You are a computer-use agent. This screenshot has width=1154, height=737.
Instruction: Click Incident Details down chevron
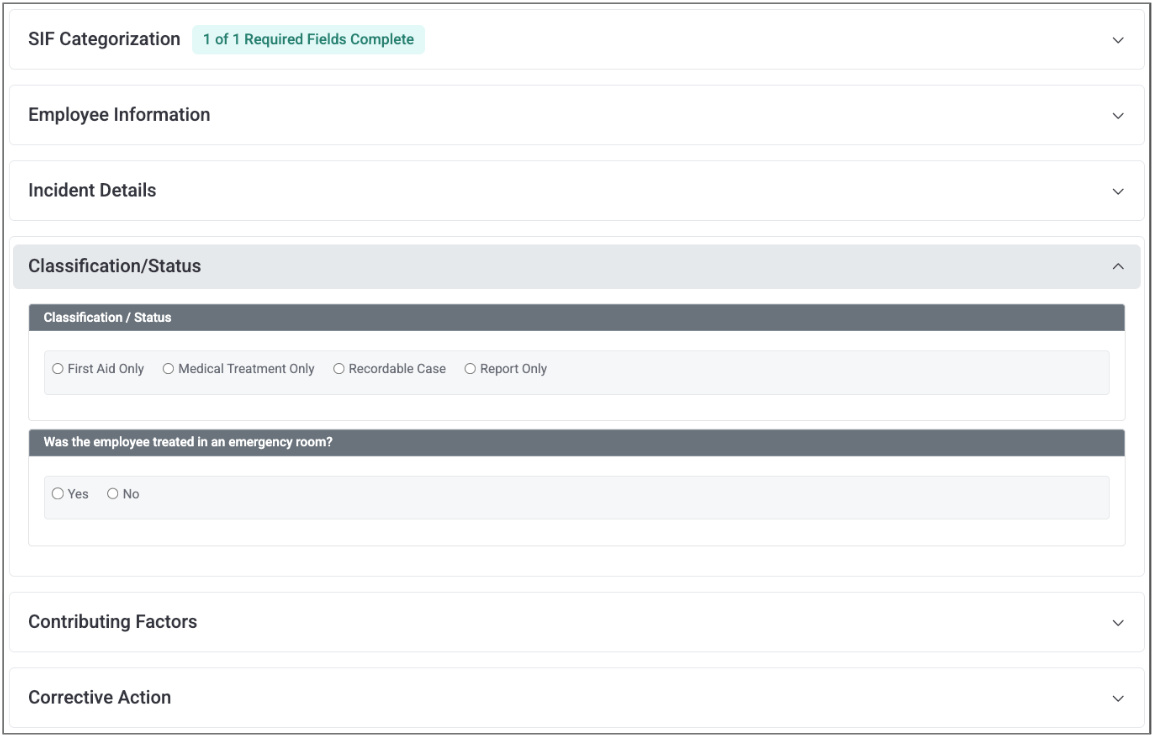(1118, 191)
